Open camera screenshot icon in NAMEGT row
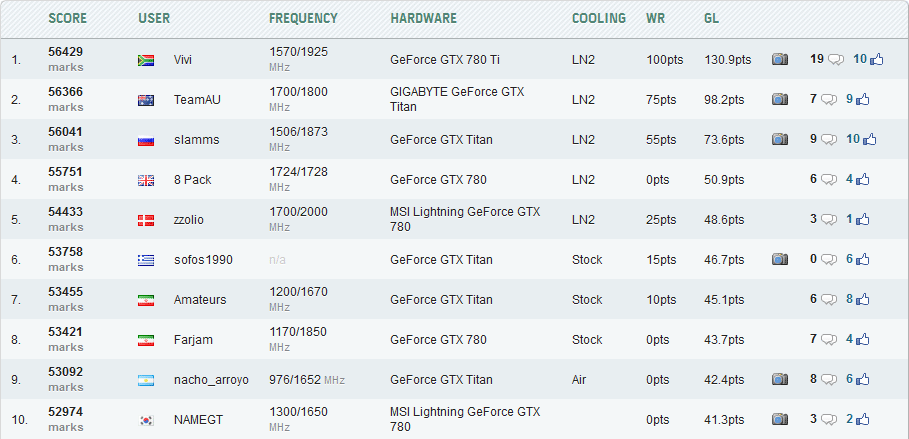 tap(780, 419)
